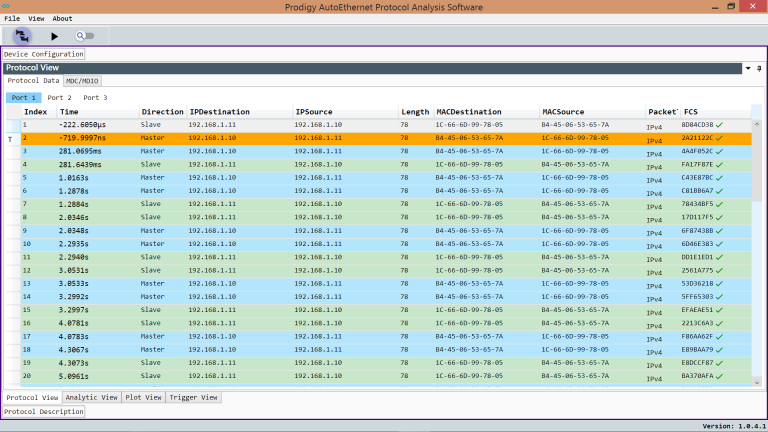Click FCS checkmark beside C43E87BC
This screenshot has height=432, width=768.
(x=720, y=178)
